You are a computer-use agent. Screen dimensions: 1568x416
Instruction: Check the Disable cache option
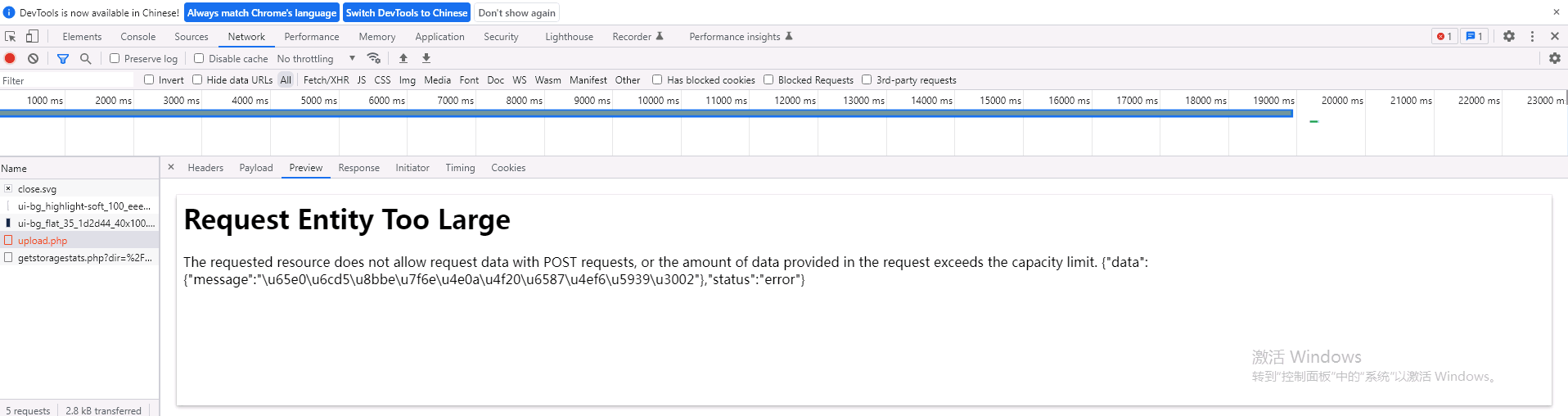click(x=199, y=59)
